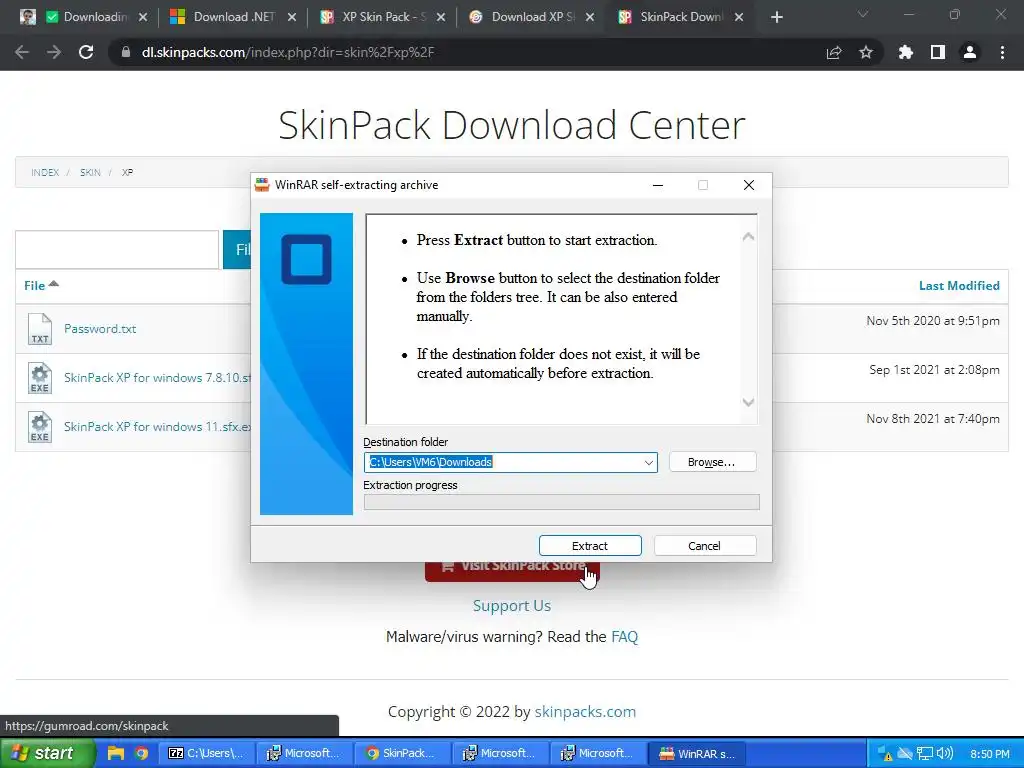The height and width of the screenshot is (768, 1024).
Task: Open file explorer taskbar icon
Action: point(116,753)
